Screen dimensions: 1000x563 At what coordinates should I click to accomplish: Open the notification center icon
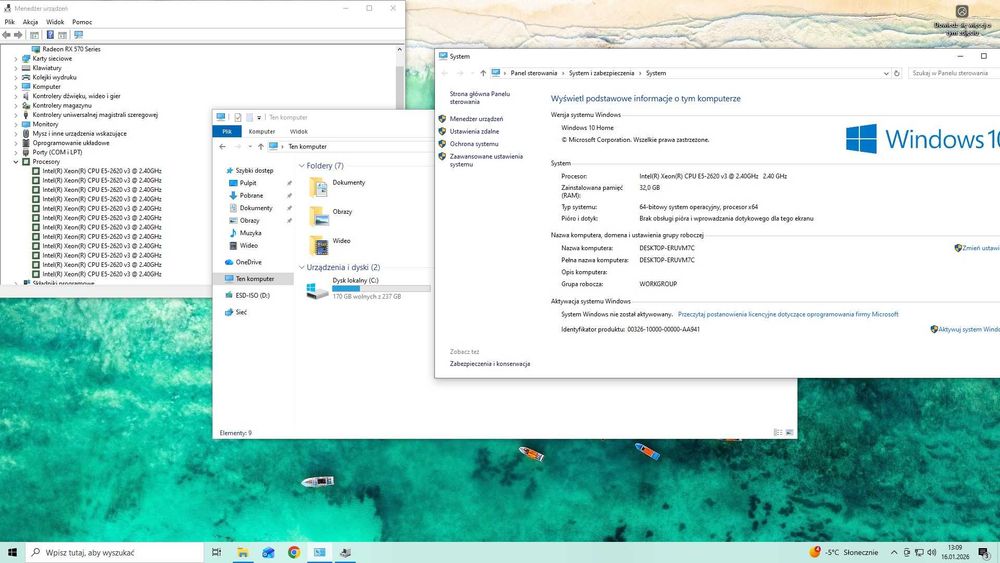point(985,552)
